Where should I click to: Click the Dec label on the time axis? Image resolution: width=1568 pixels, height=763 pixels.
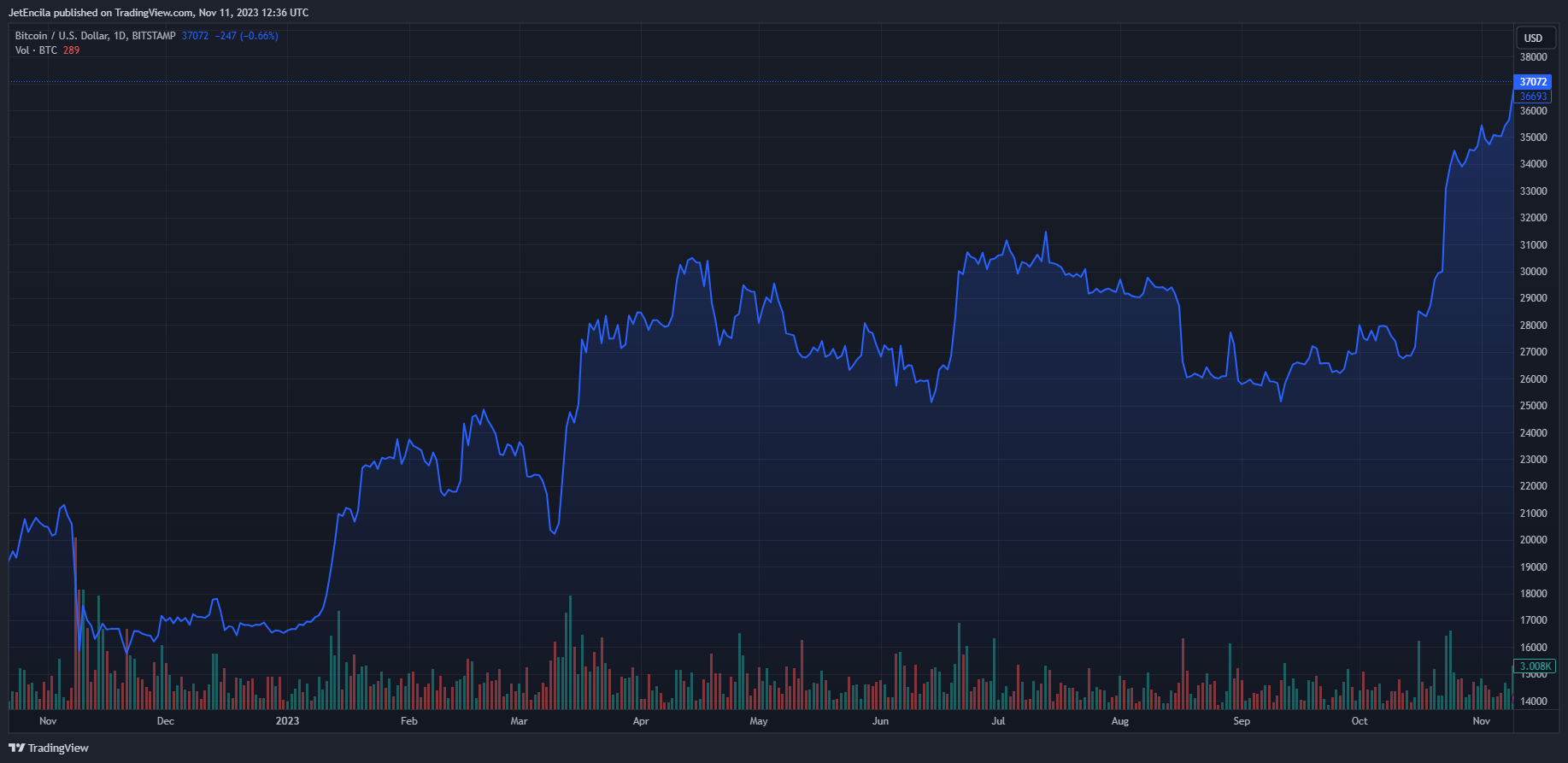pos(166,721)
